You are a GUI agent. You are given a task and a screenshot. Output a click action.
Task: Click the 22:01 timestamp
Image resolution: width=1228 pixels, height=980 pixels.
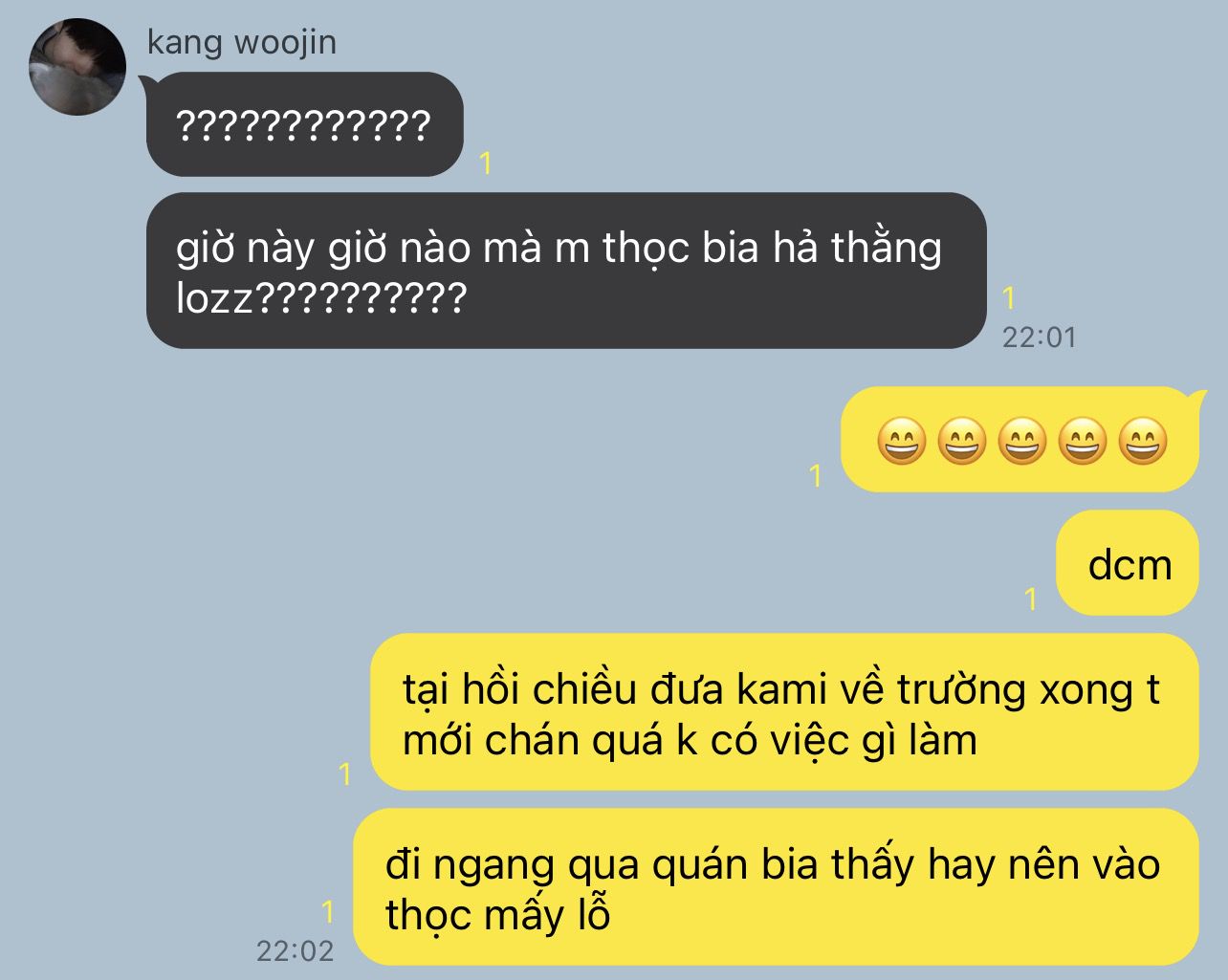[x=1039, y=338]
